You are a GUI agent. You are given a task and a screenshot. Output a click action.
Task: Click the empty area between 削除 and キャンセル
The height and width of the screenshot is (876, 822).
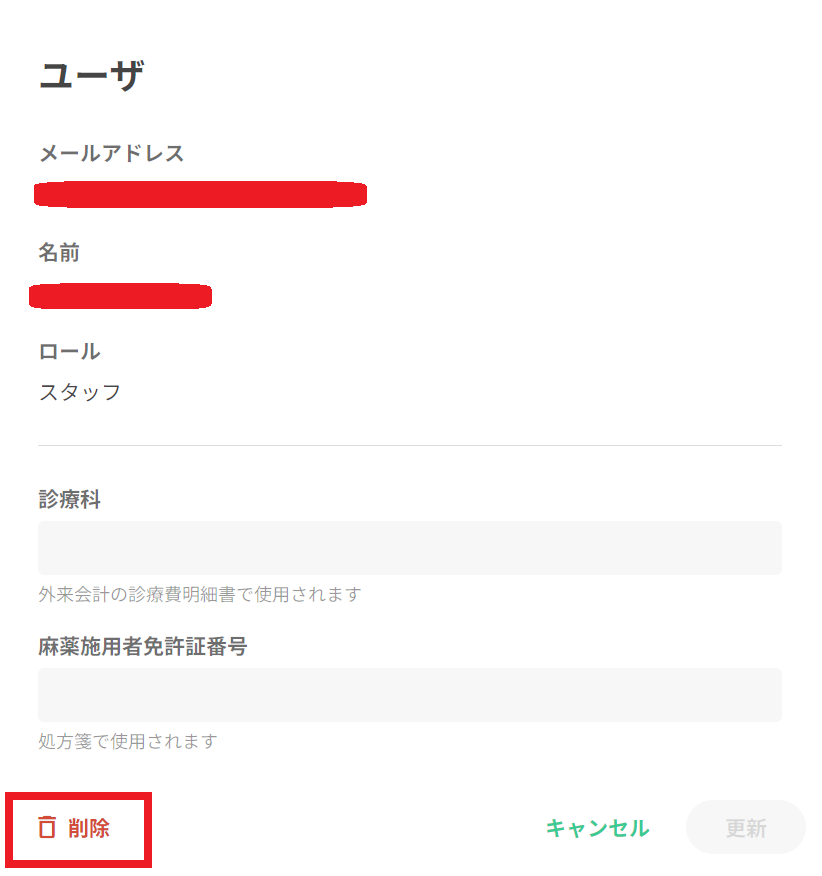[x=340, y=828]
